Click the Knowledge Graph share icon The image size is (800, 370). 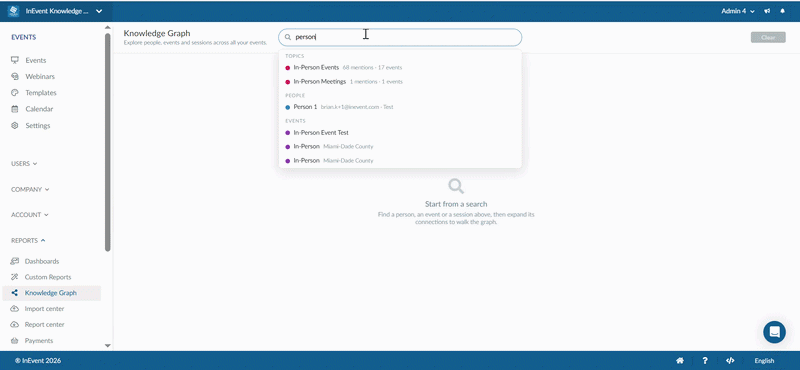(x=14, y=293)
